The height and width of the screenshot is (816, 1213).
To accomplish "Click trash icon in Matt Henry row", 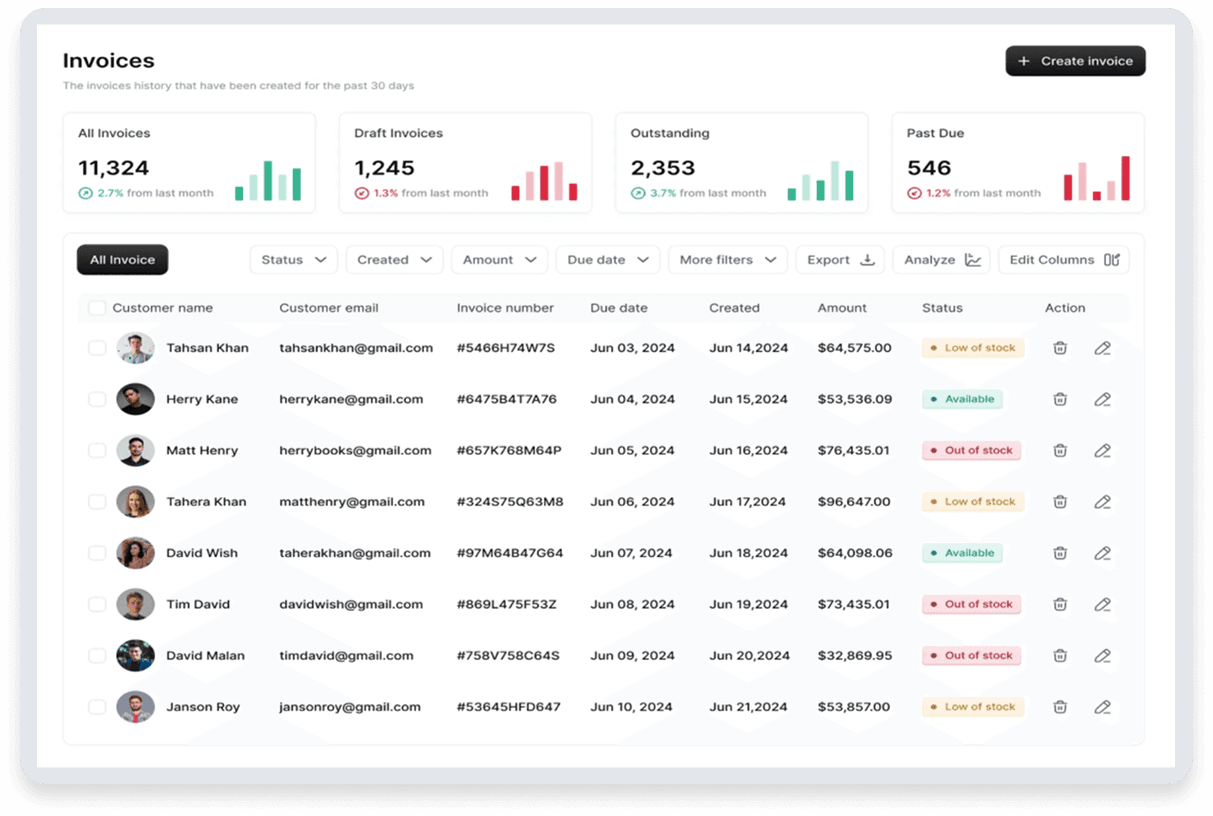I will tap(1060, 450).
